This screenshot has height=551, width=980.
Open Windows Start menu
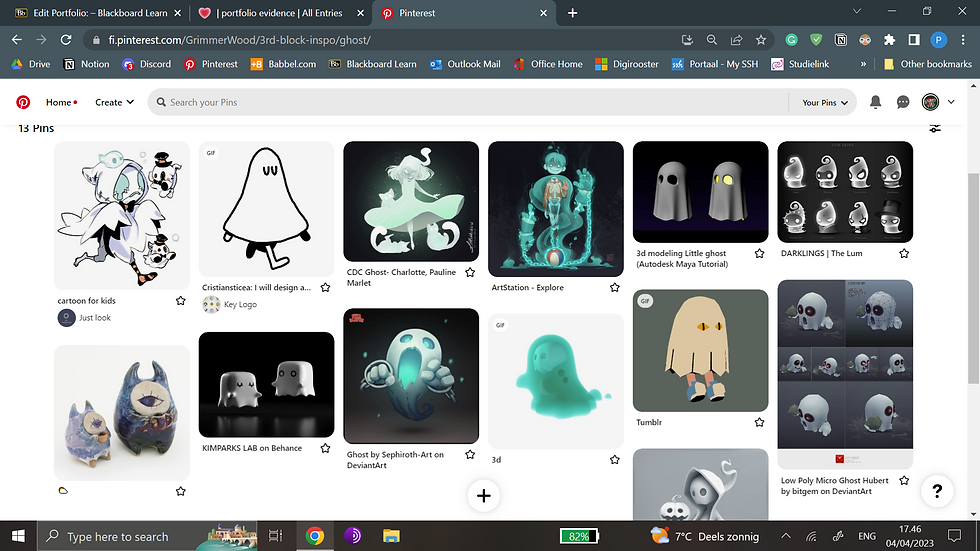[18, 536]
